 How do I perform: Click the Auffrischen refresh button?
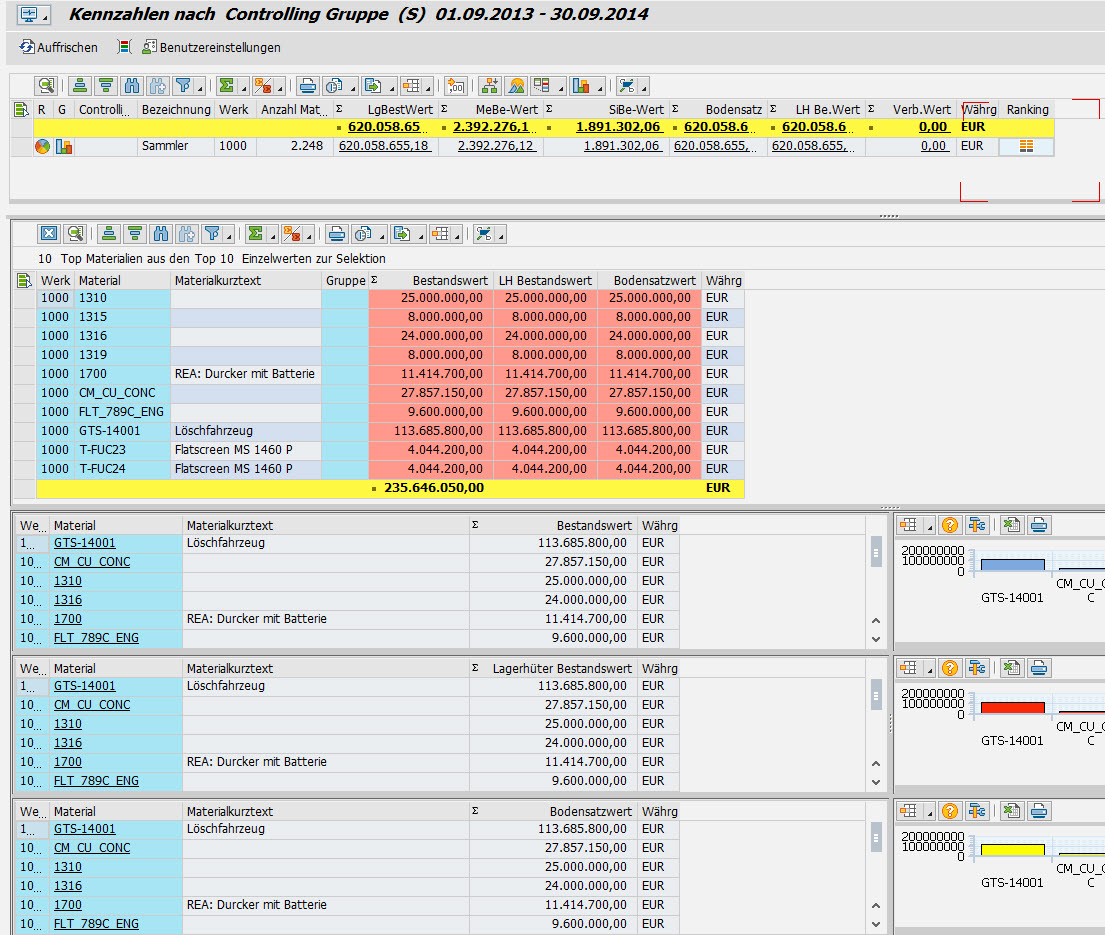[x=58, y=47]
